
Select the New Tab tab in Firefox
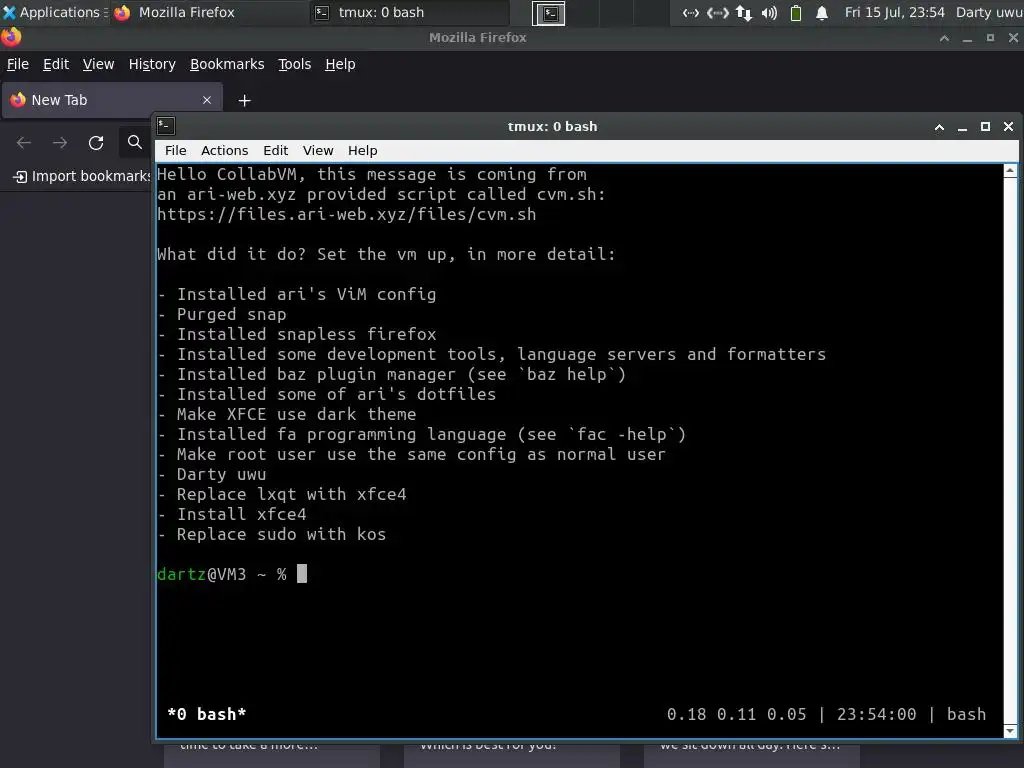[x=112, y=100]
